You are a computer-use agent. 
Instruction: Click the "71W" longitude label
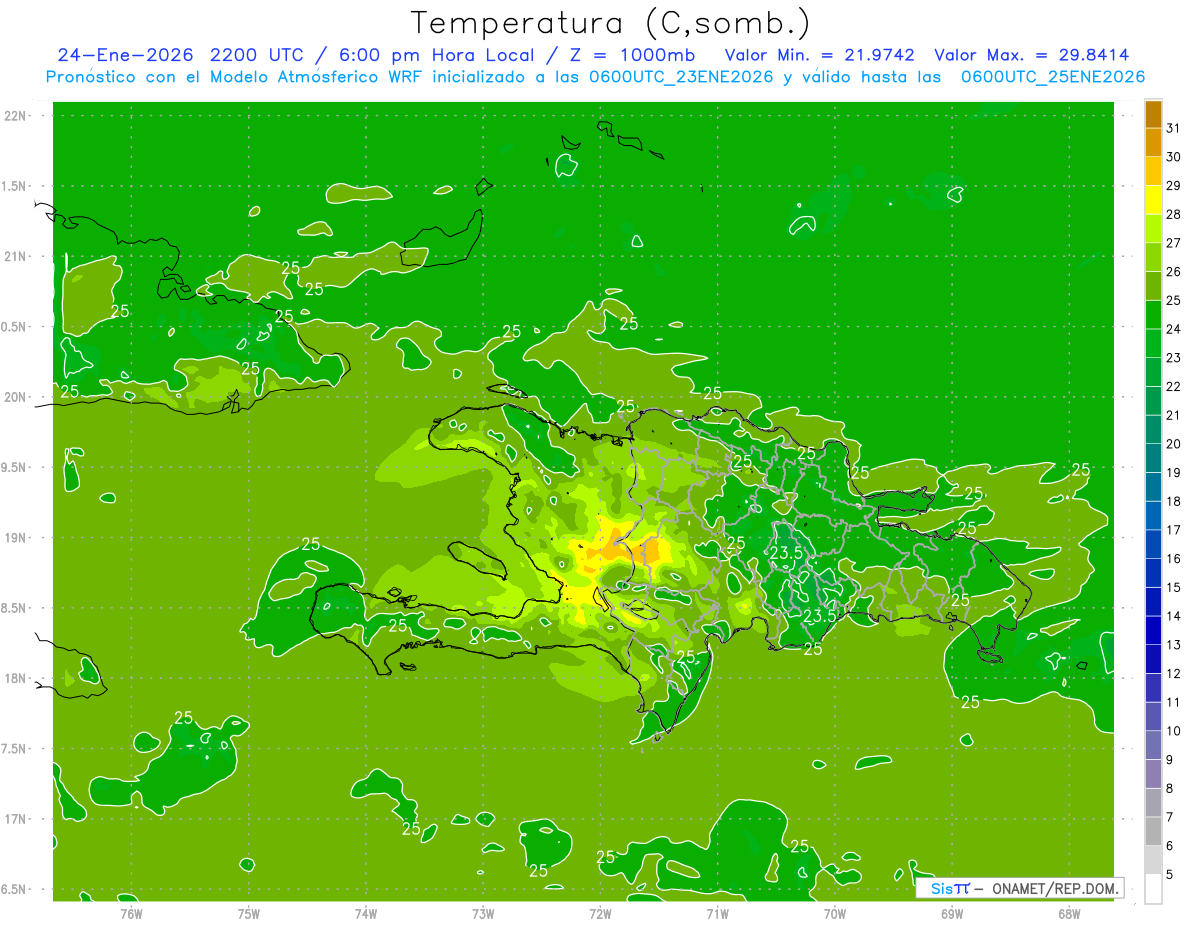(717, 913)
